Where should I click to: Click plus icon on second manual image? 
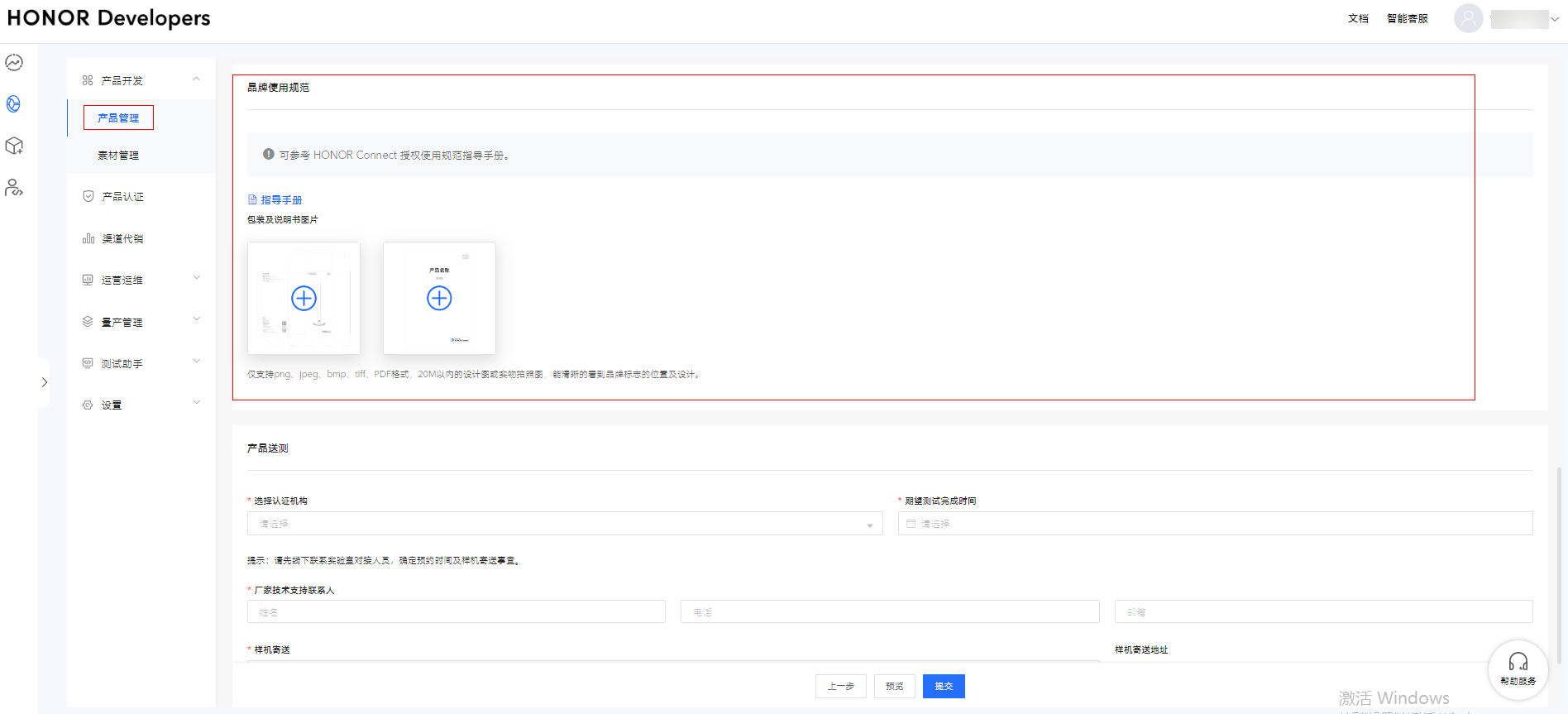click(439, 298)
